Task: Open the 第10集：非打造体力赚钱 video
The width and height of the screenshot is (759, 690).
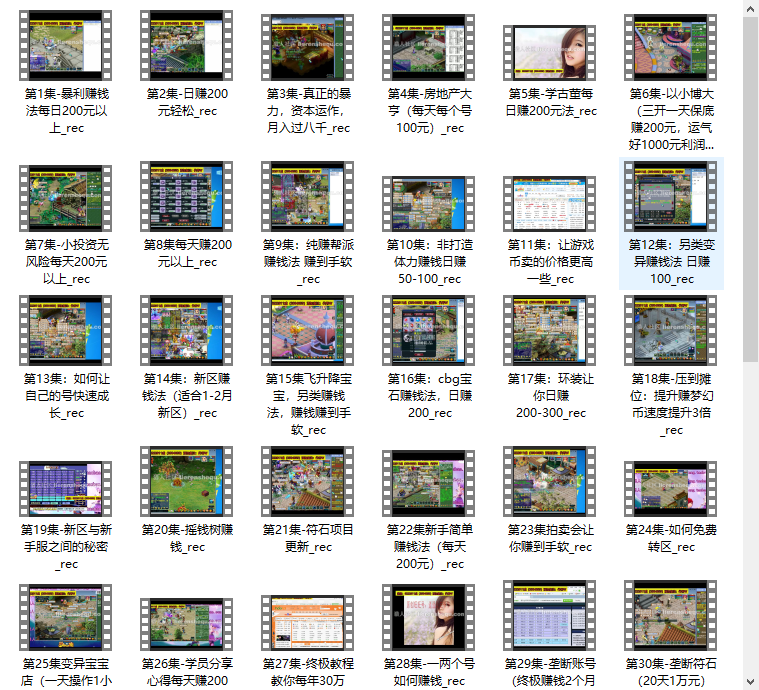Action: 428,204
